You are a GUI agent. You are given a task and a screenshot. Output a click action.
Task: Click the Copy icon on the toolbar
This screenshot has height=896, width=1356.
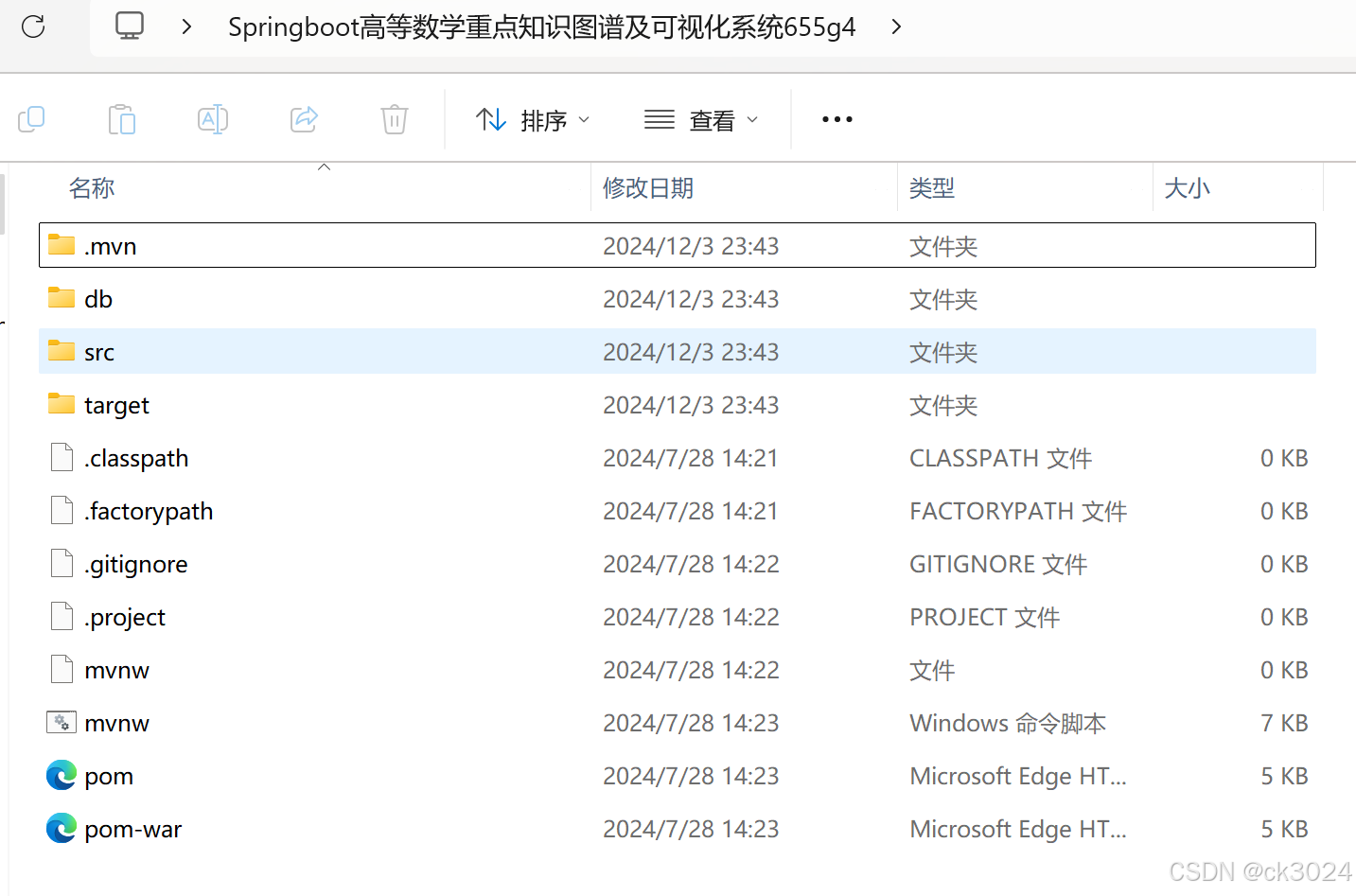pyautogui.click(x=31, y=118)
